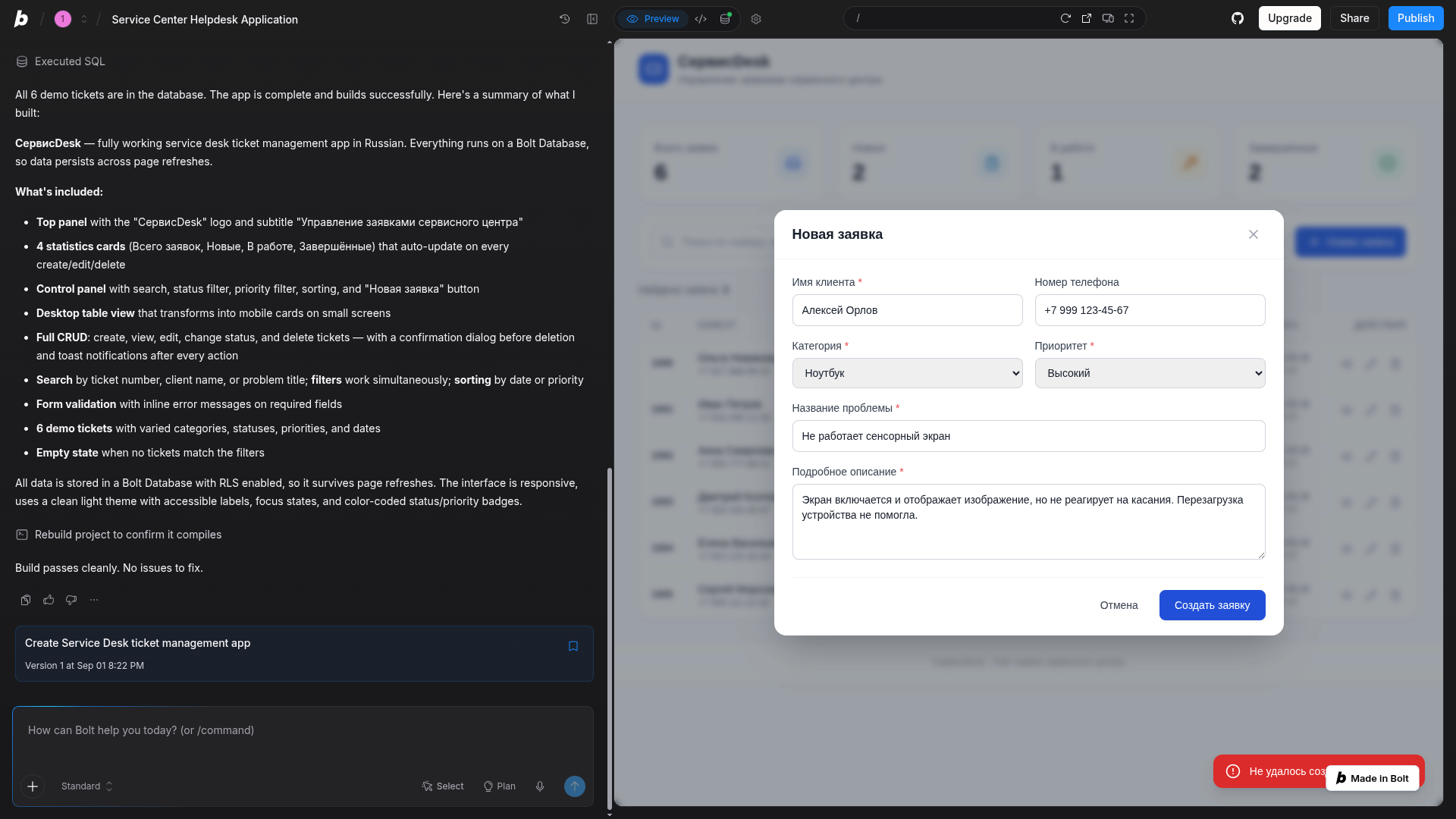Open the version history clock icon

(x=565, y=19)
